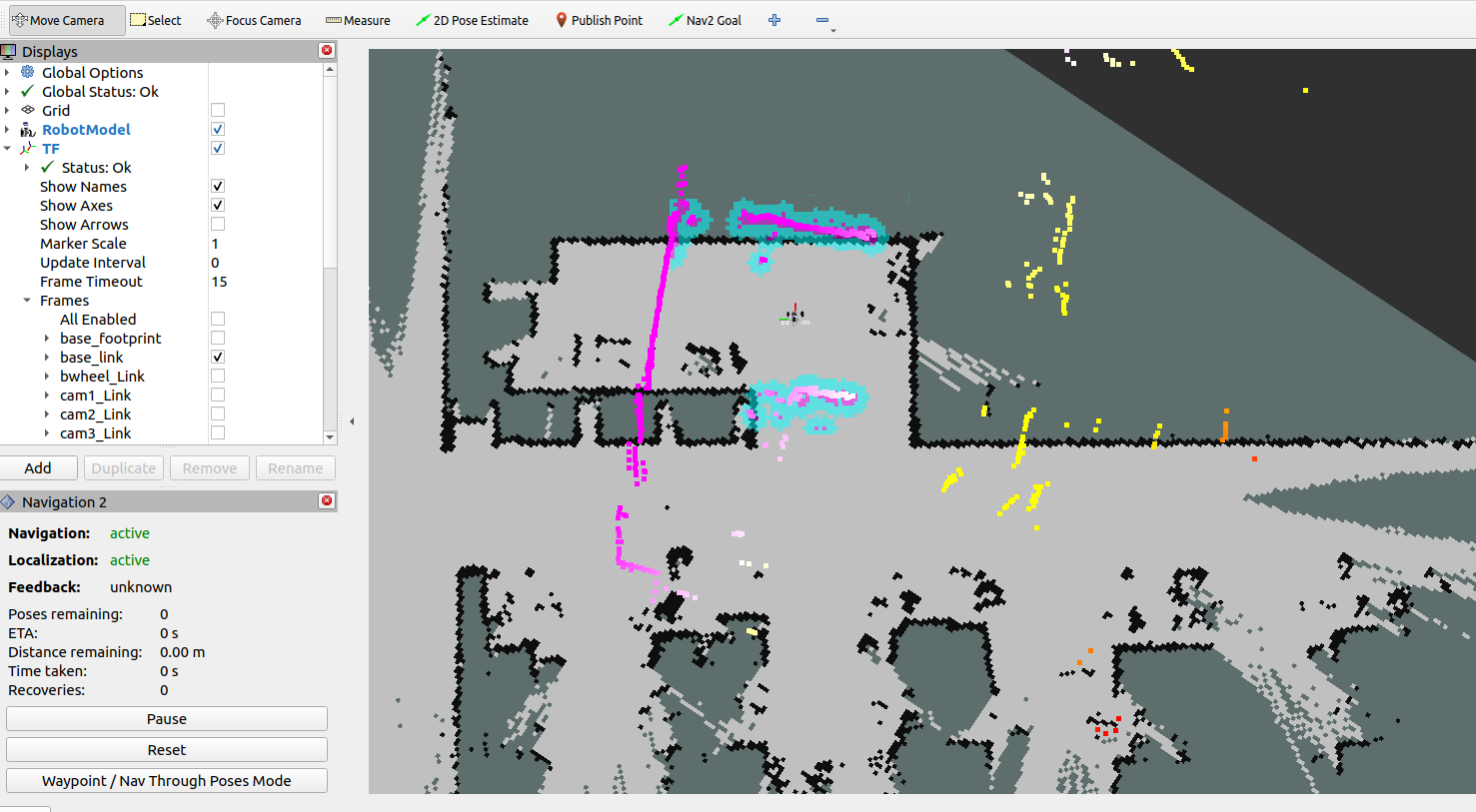Collapse the left panel with arrow handle
Image resolution: width=1476 pixels, height=812 pixels.
point(352,421)
